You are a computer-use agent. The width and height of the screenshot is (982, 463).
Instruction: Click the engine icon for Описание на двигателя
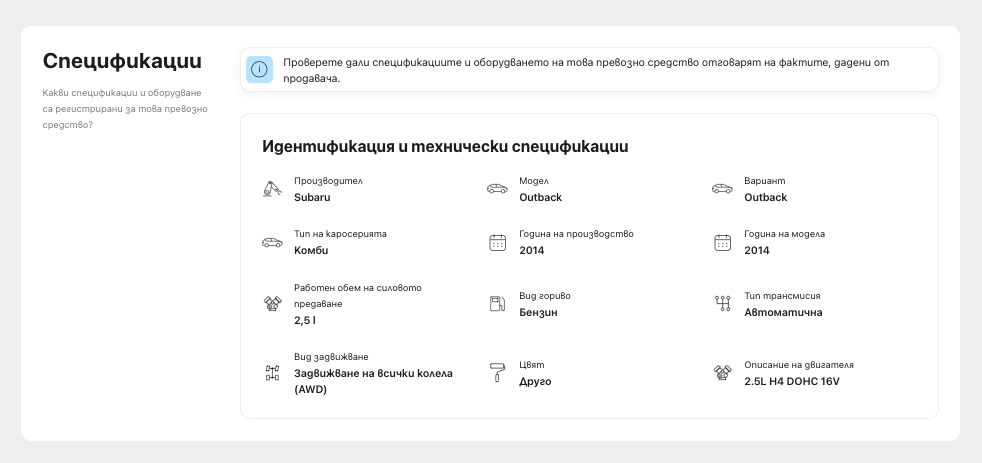pyautogui.click(x=722, y=373)
